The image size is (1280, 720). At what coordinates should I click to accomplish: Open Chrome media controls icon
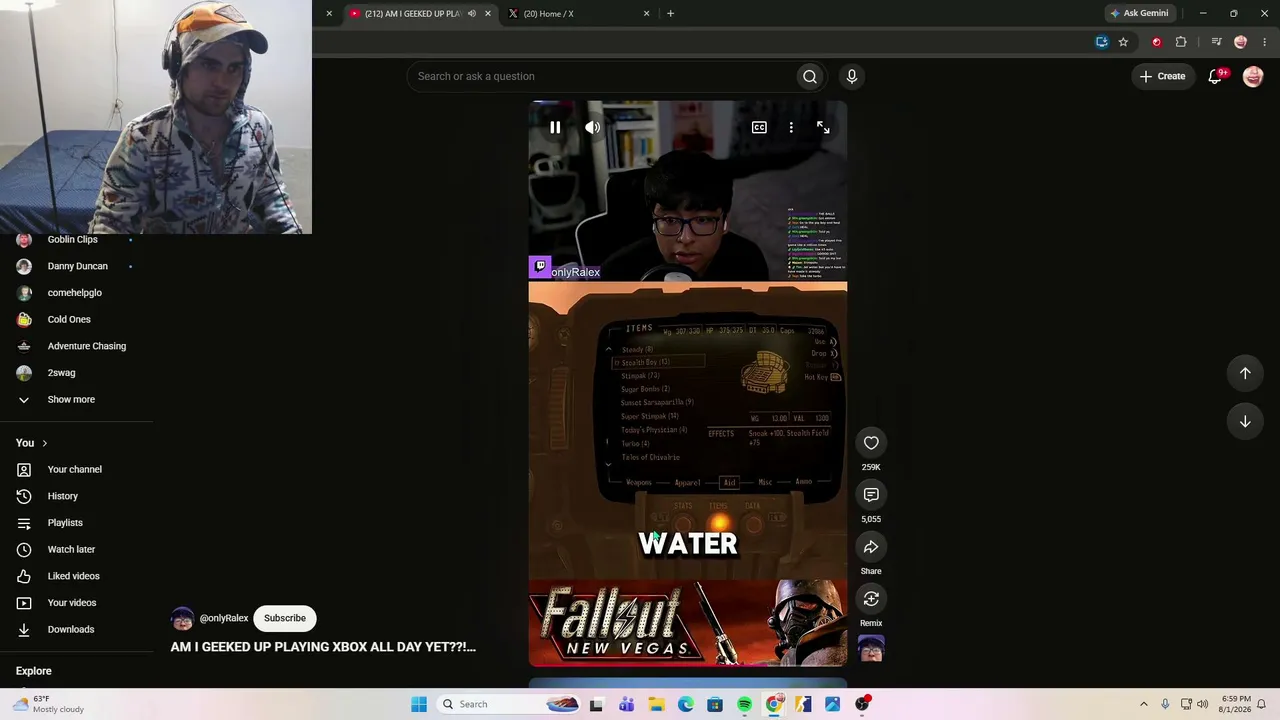(1216, 42)
